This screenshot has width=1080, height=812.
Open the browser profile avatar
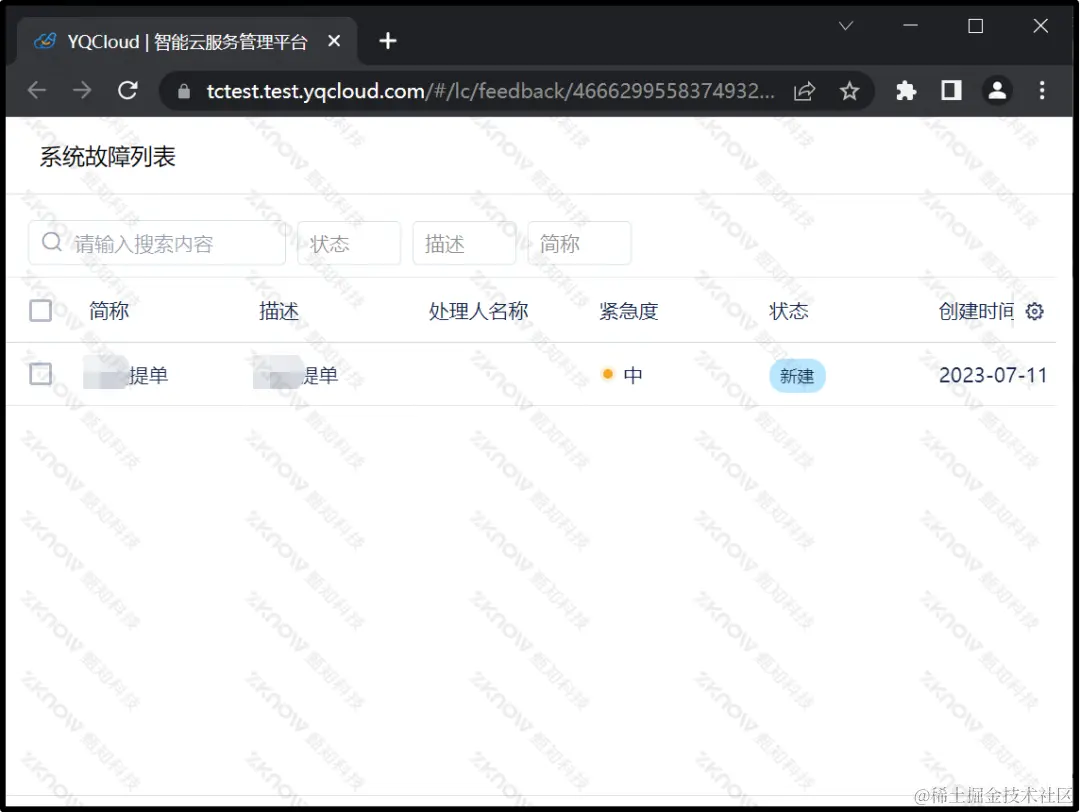(x=997, y=90)
